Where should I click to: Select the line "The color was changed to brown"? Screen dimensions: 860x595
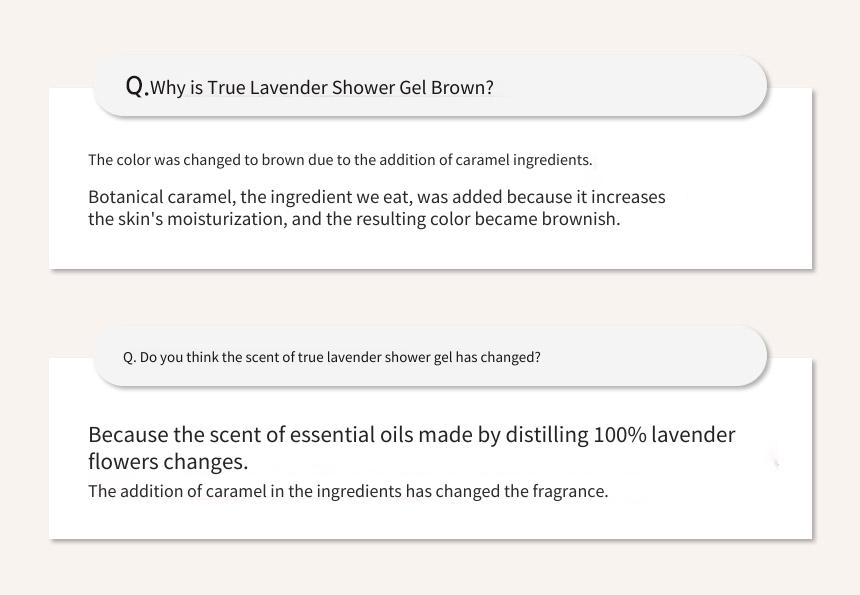340,160
